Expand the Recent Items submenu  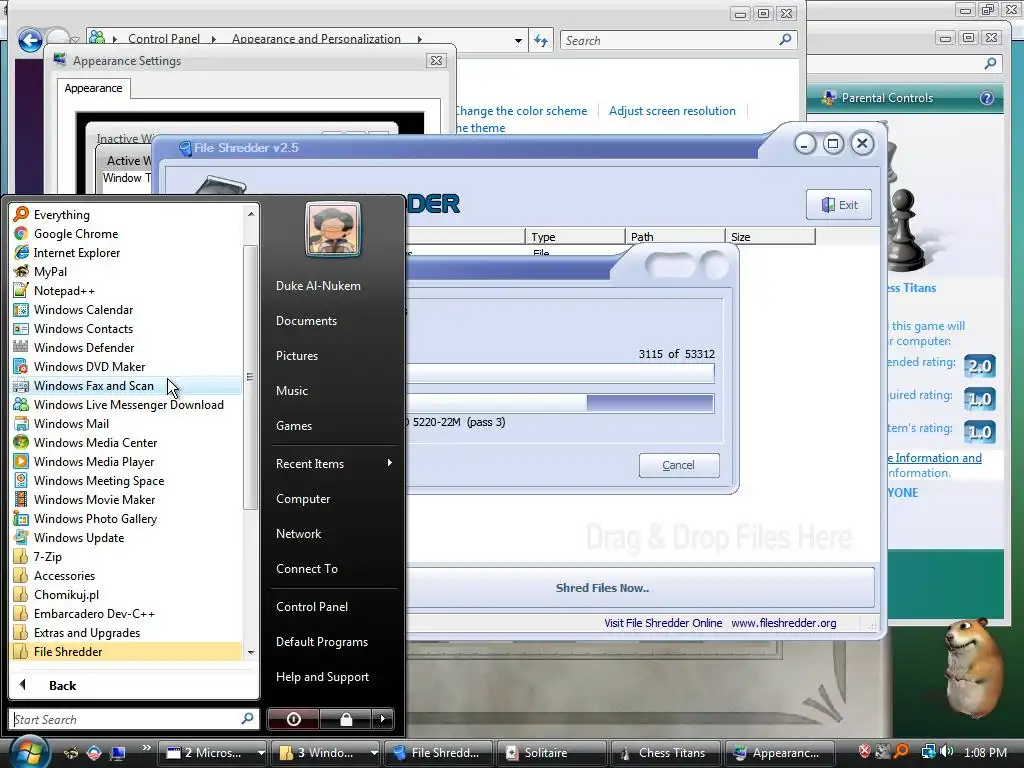coord(334,463)
